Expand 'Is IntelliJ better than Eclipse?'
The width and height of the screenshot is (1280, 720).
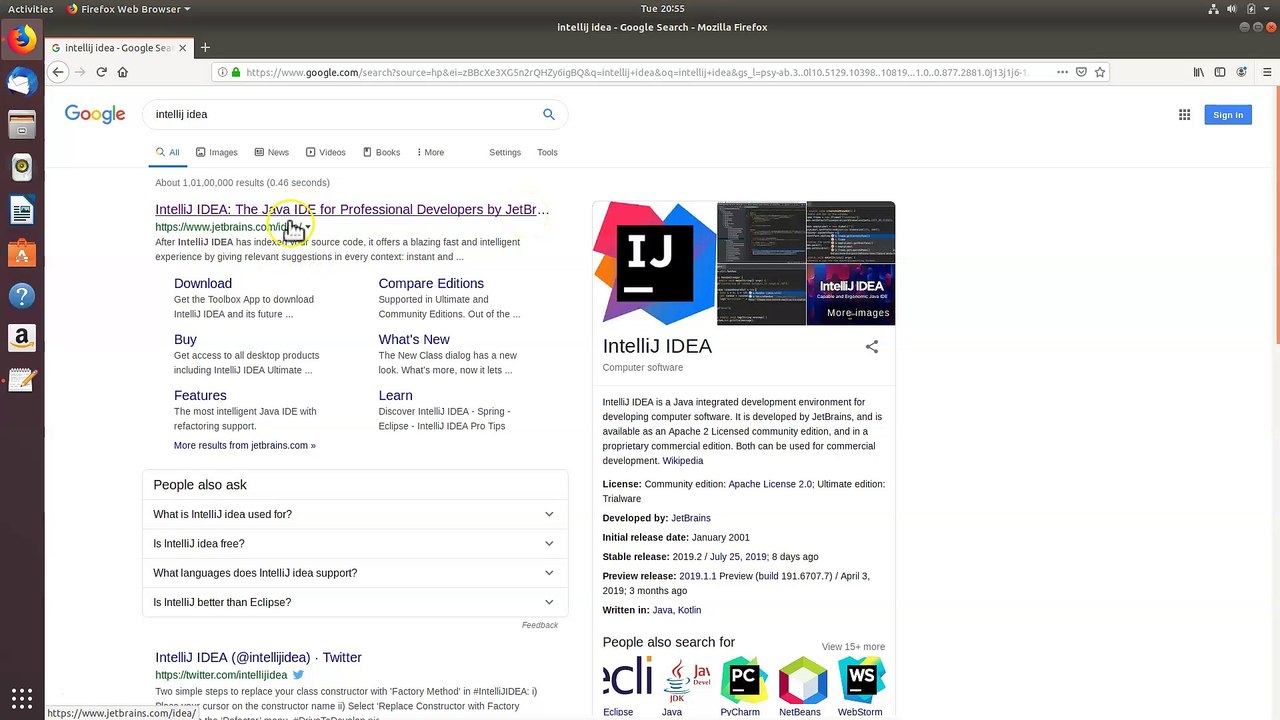[354, 602]
